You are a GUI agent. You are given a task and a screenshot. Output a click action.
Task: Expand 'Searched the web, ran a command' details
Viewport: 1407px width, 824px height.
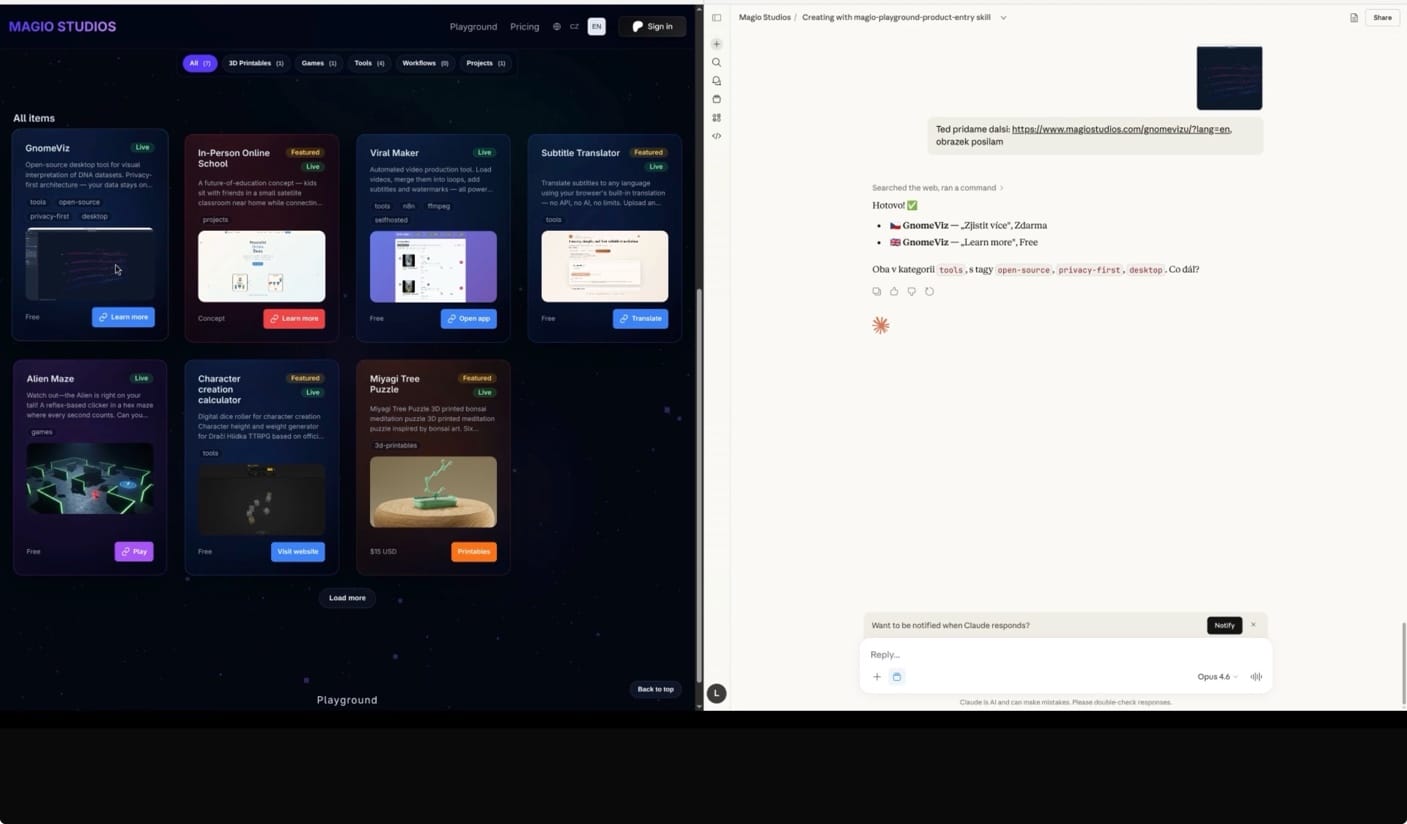[x=937, y=187]
